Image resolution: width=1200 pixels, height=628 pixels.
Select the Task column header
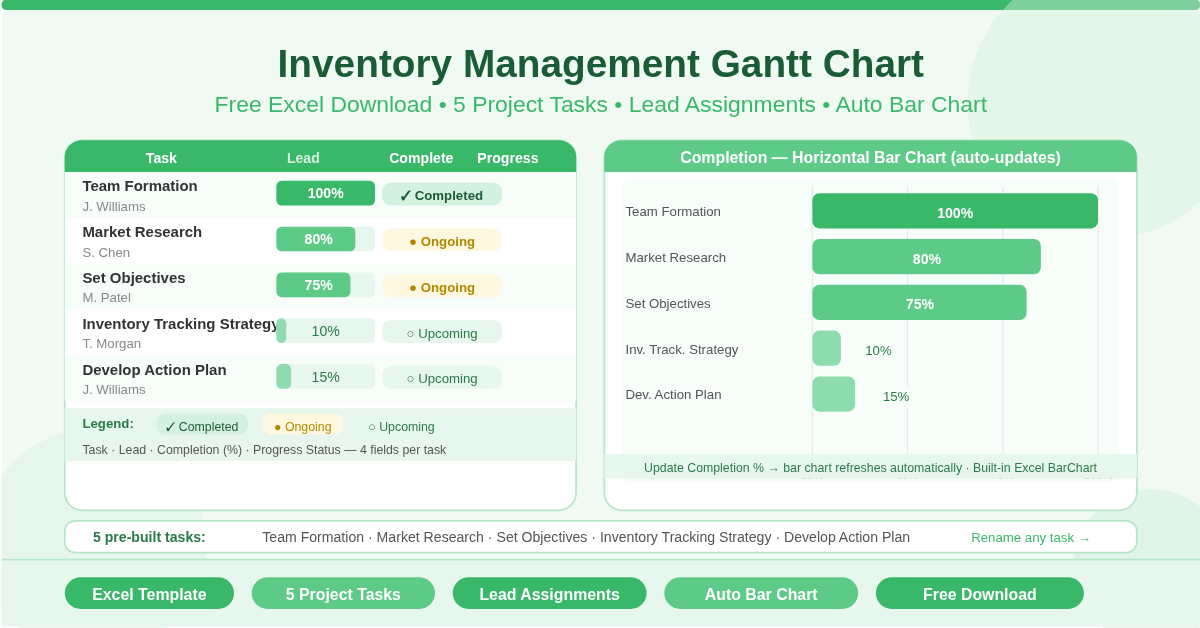[x=161, y=157]
